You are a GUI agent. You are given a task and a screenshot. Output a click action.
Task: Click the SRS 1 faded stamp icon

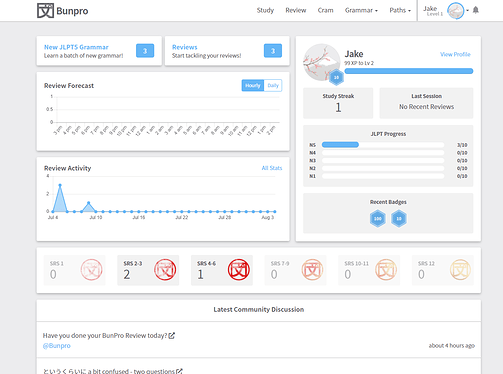click(x=91, y=270)
